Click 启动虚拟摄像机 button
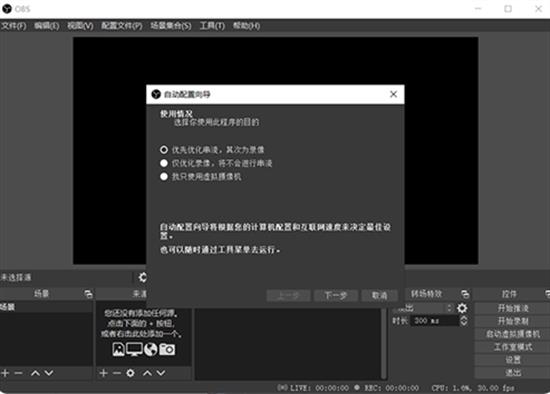550x394 pixels. tap(513, 334)
